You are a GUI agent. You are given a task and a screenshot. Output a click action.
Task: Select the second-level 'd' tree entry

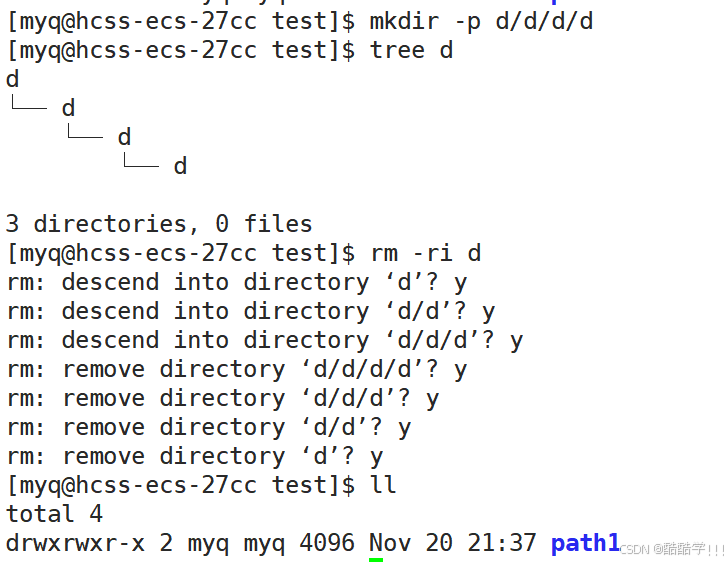(x=68, y=108)
